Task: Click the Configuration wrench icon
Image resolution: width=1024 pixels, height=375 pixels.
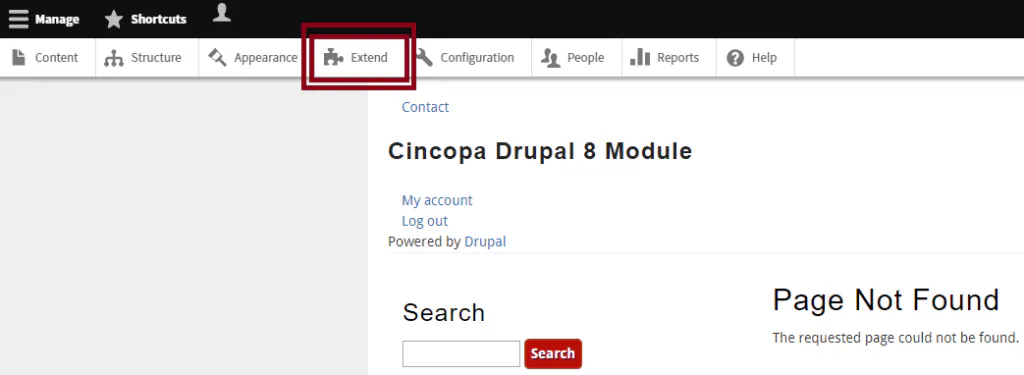Action: tap(424, 57)
